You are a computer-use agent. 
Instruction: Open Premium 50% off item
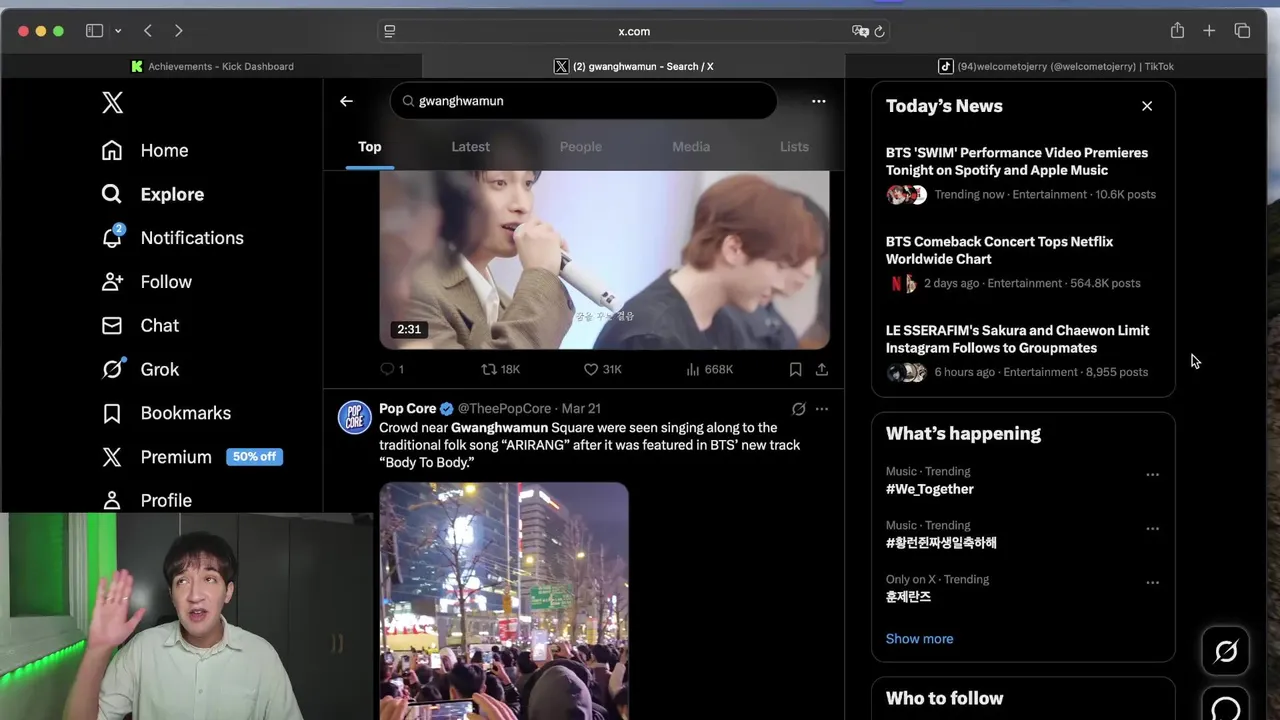tap(192, 457)
